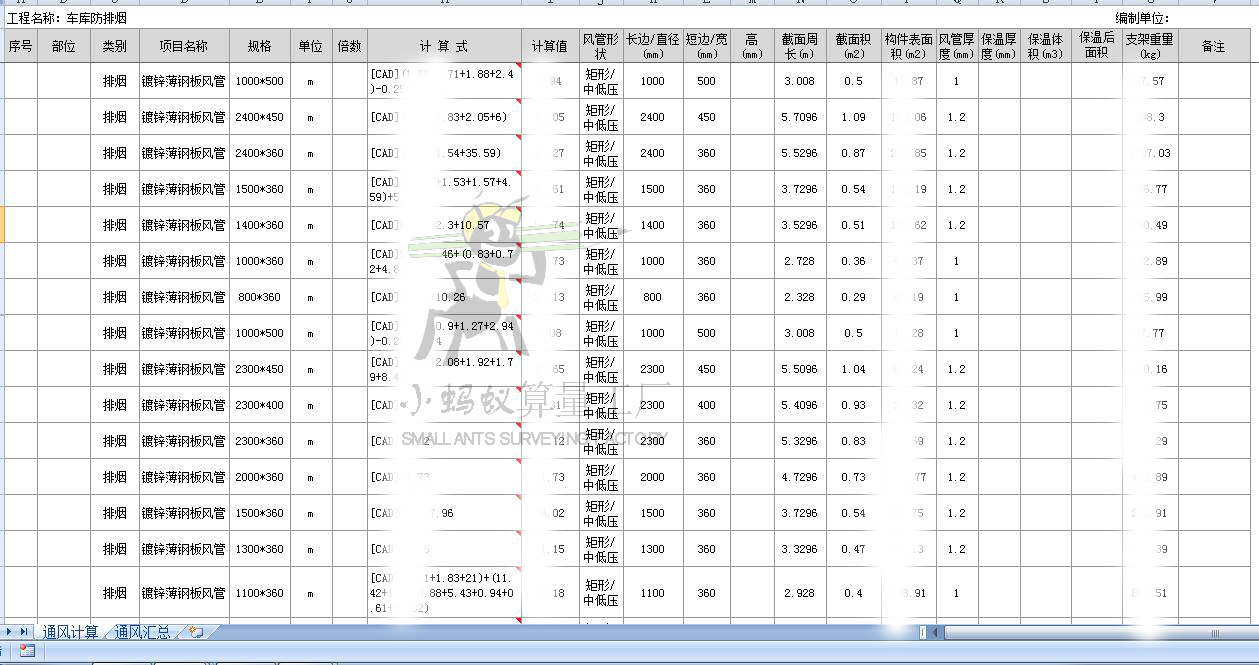Select the 备注 header cell
Image resolution: width=1259 pixels, height=665 pixels.
pos(1213,46)
